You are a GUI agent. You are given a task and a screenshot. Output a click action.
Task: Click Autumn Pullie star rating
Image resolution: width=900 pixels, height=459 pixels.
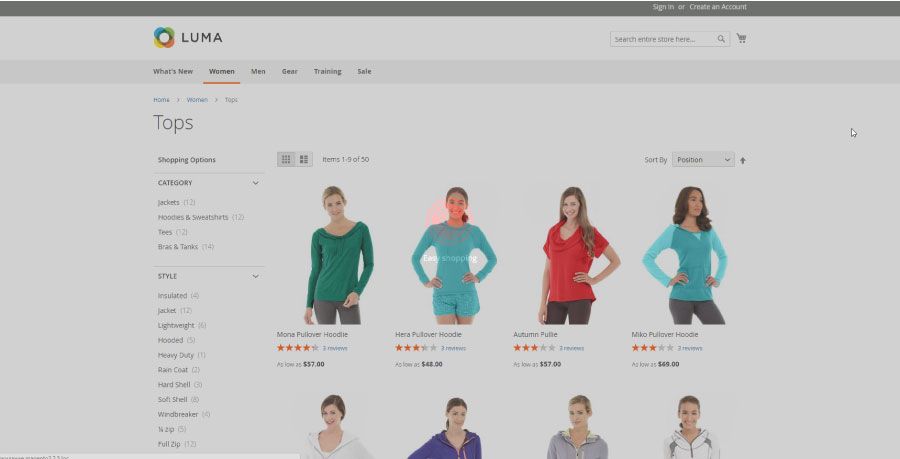point(534,348)
